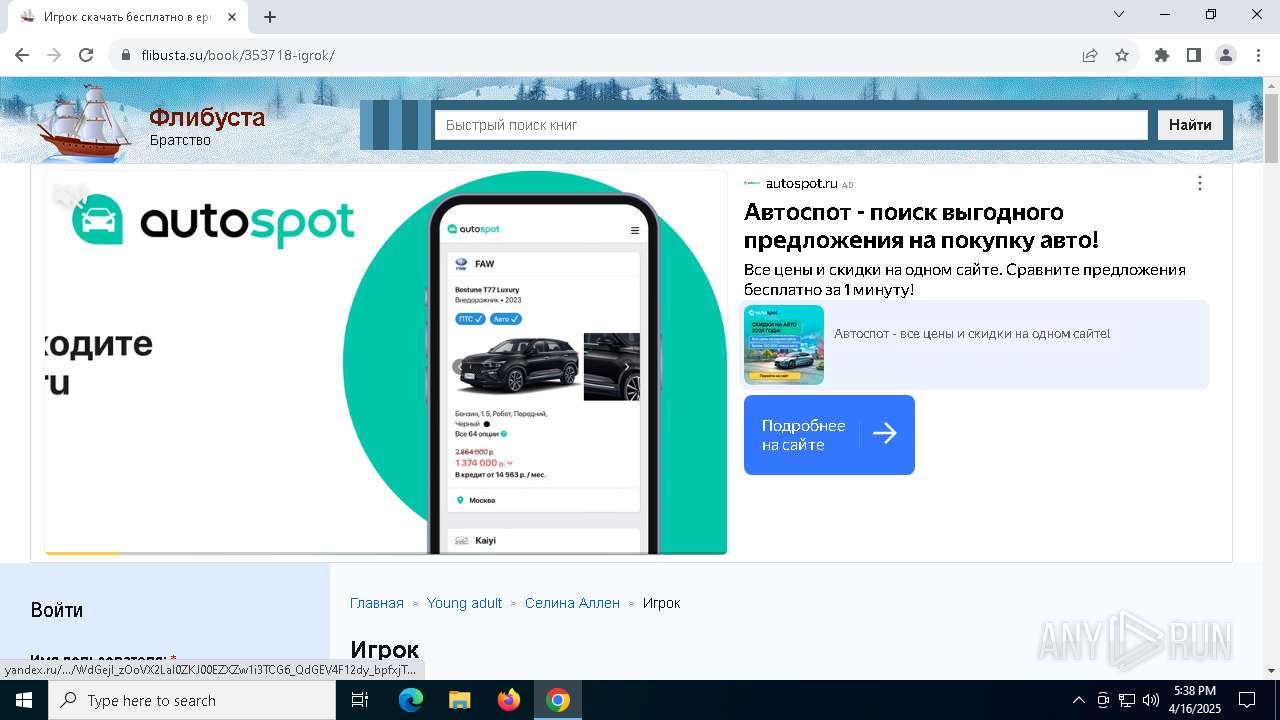Click the site lock icon in address bar
Screen dimensions: 1280x720
click(x=126, y=55)
